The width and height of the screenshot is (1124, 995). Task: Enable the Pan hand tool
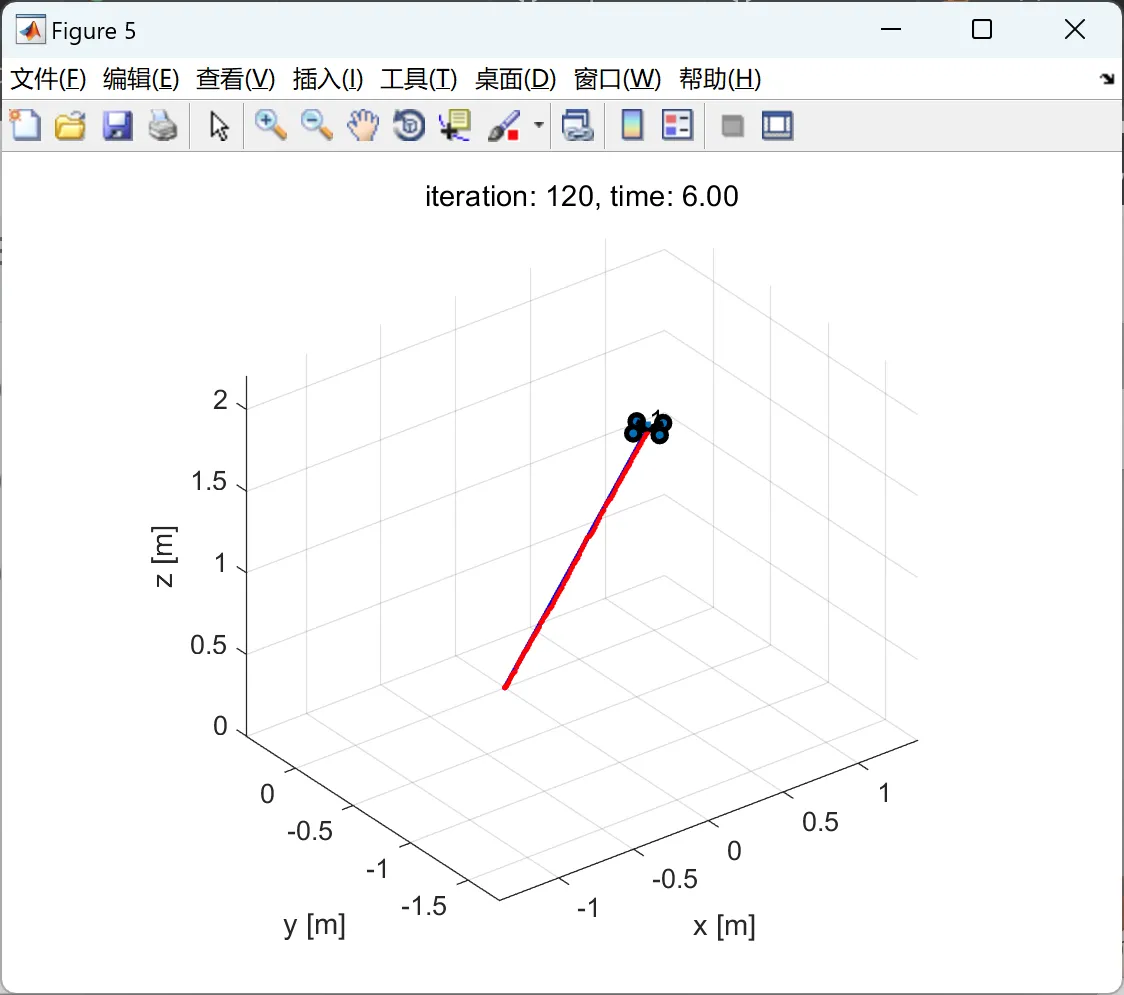tap(363, 125)
